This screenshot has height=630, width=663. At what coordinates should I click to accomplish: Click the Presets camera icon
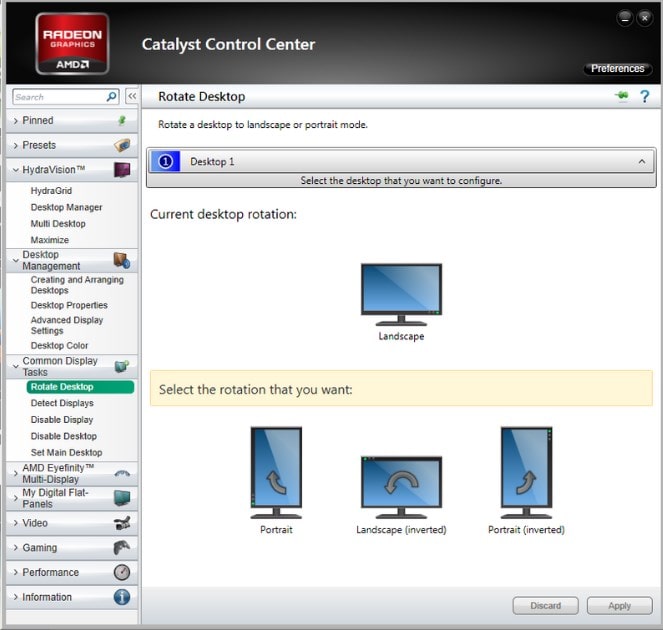point(122,145)
